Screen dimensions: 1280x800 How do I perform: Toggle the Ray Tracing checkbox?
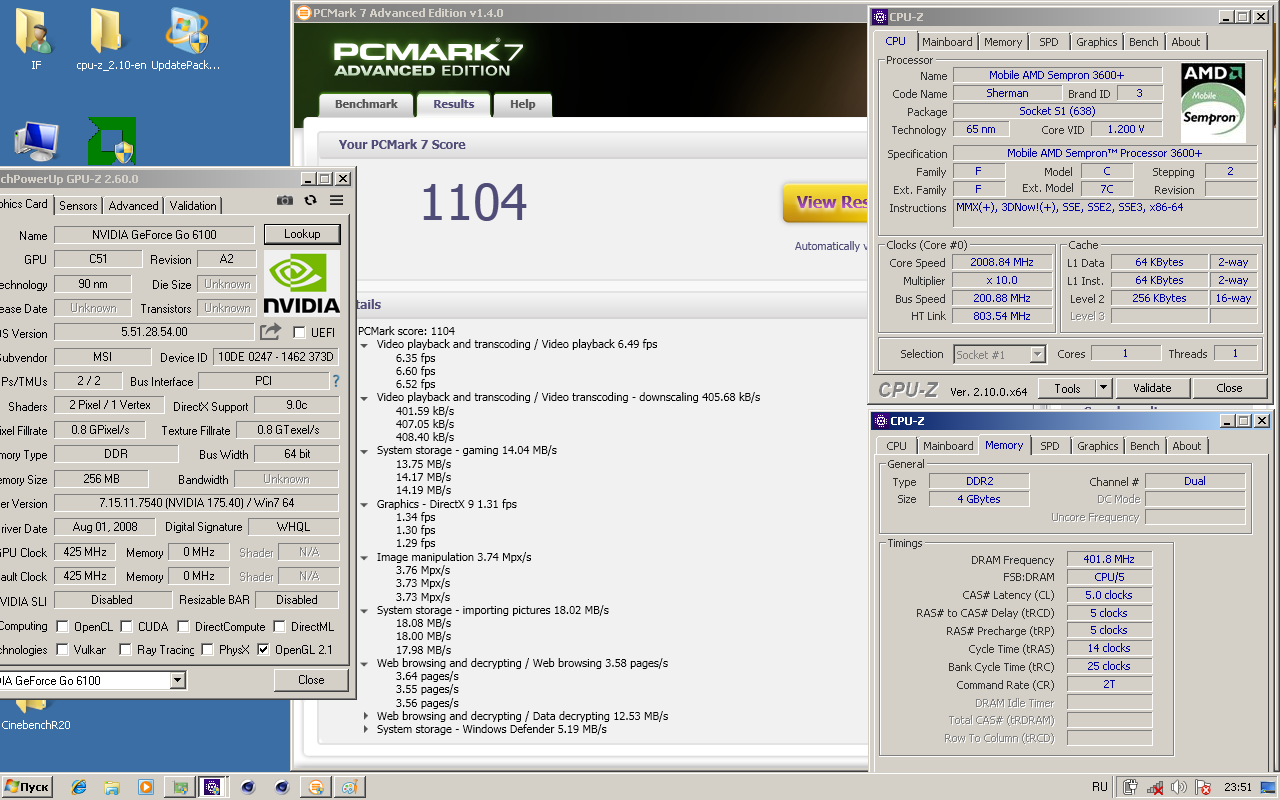coord(125,650)
